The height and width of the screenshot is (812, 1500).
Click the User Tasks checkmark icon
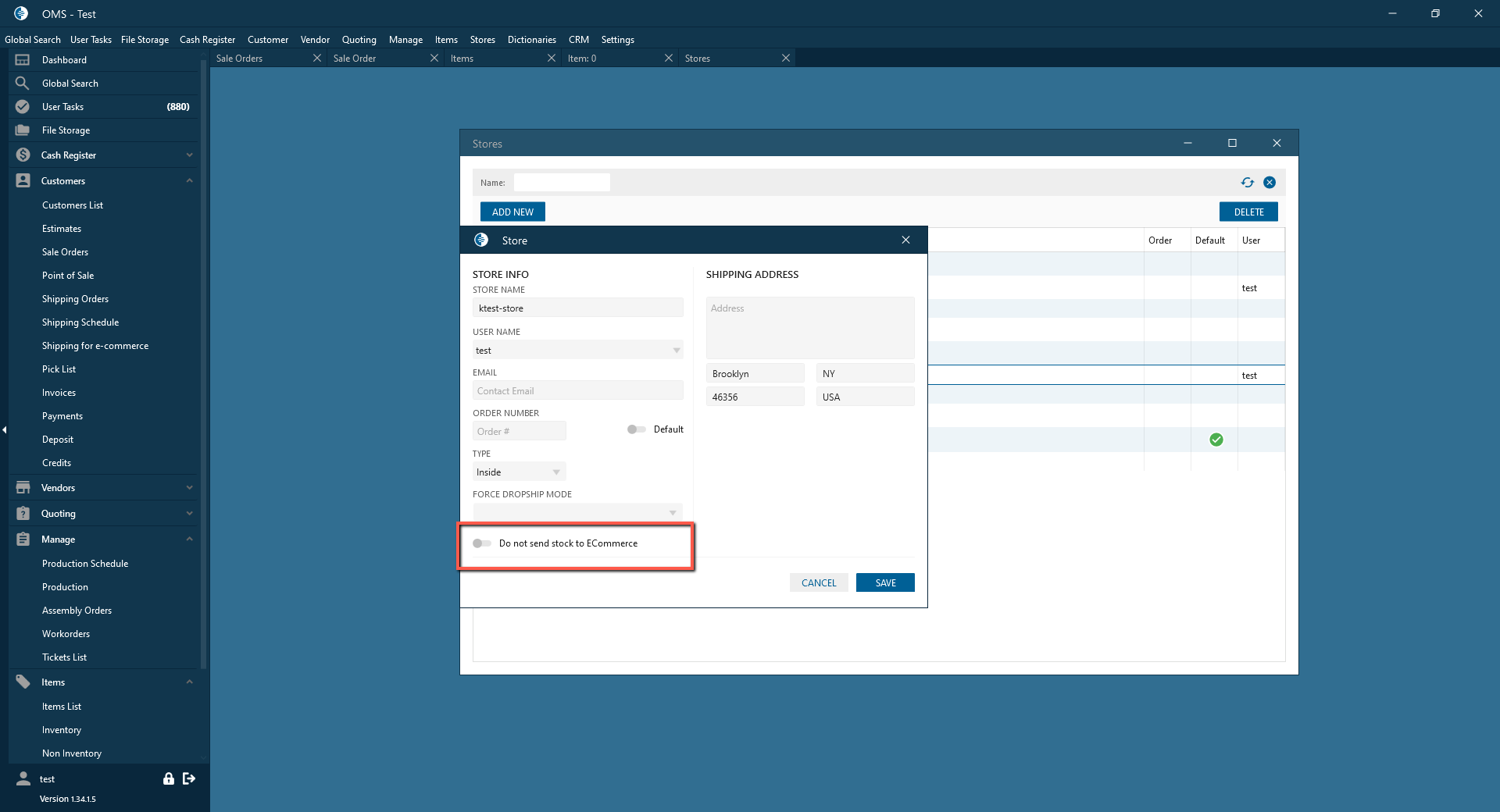[23, 107]
